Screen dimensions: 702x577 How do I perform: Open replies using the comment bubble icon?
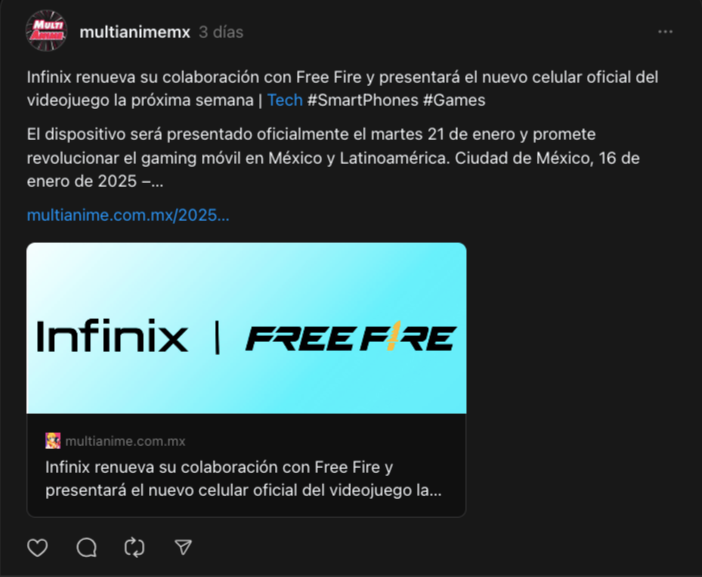[86, 547]
